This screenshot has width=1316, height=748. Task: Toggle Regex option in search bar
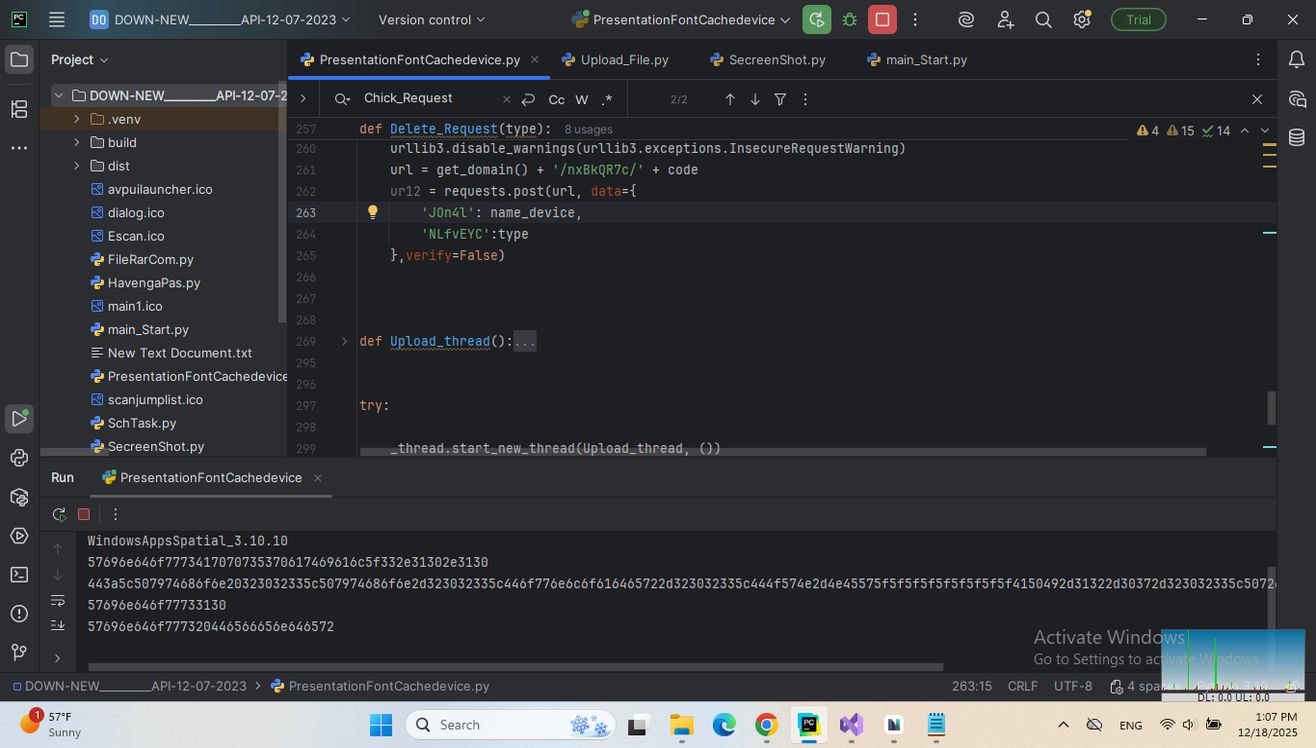coord(607,99)
